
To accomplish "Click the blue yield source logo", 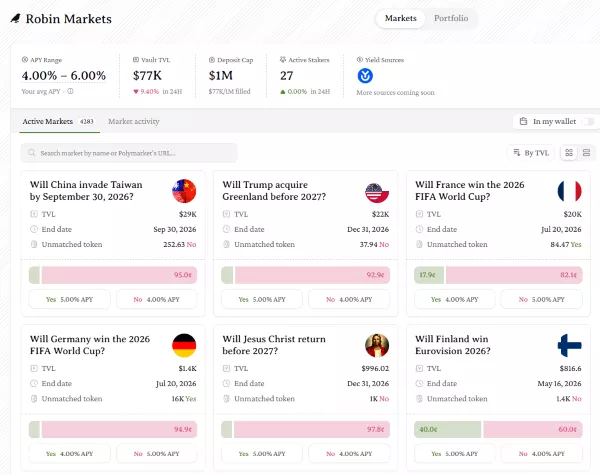I will coord(365,76).
